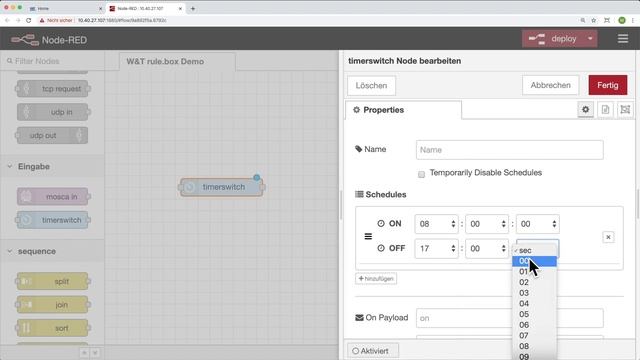Click the ON clock icon
This screenshot has width=640, height=360.
pos(381,223)
